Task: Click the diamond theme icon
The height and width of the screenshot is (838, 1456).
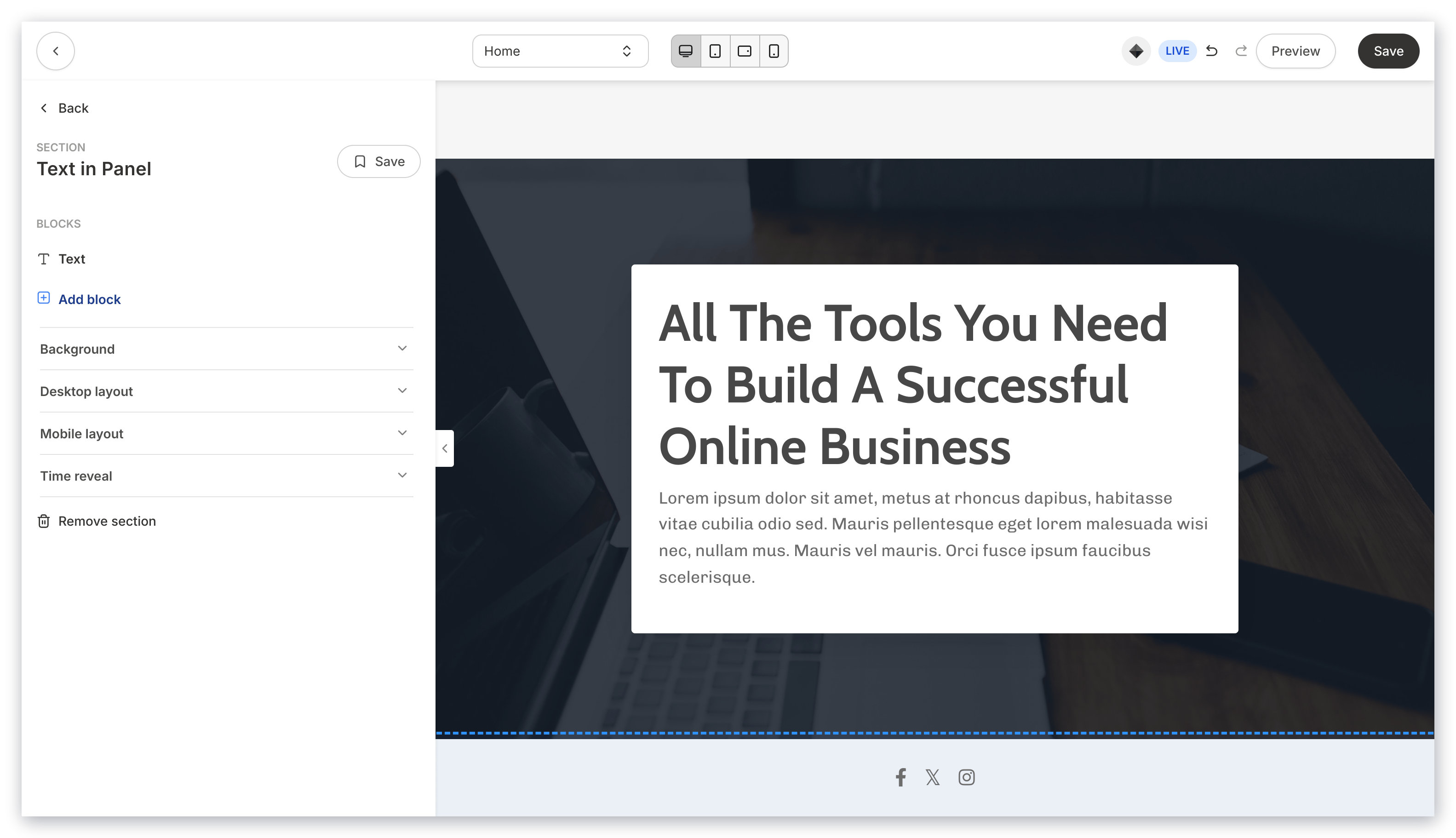Action: coord(1135,51)
